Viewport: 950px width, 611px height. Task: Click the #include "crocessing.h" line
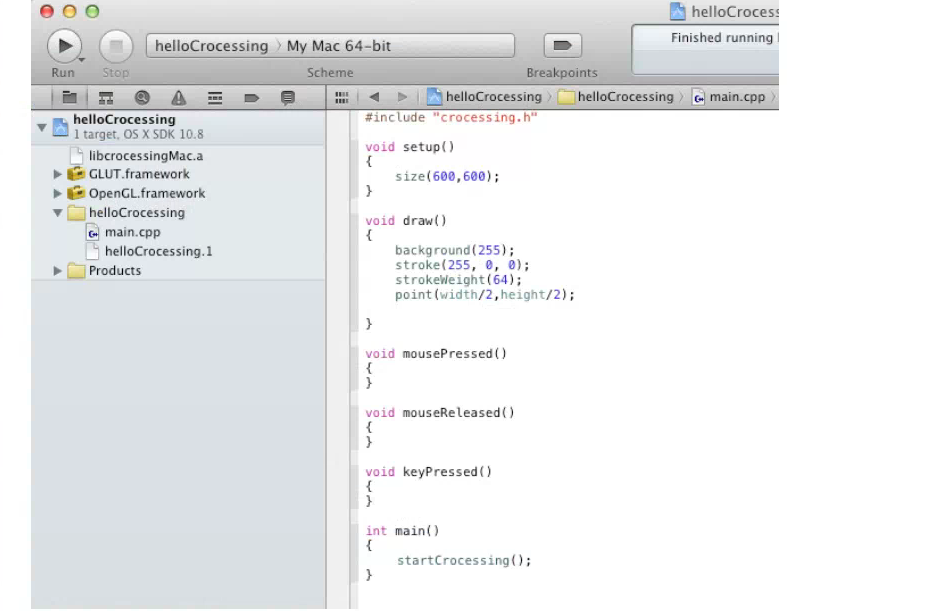[451, 118]
